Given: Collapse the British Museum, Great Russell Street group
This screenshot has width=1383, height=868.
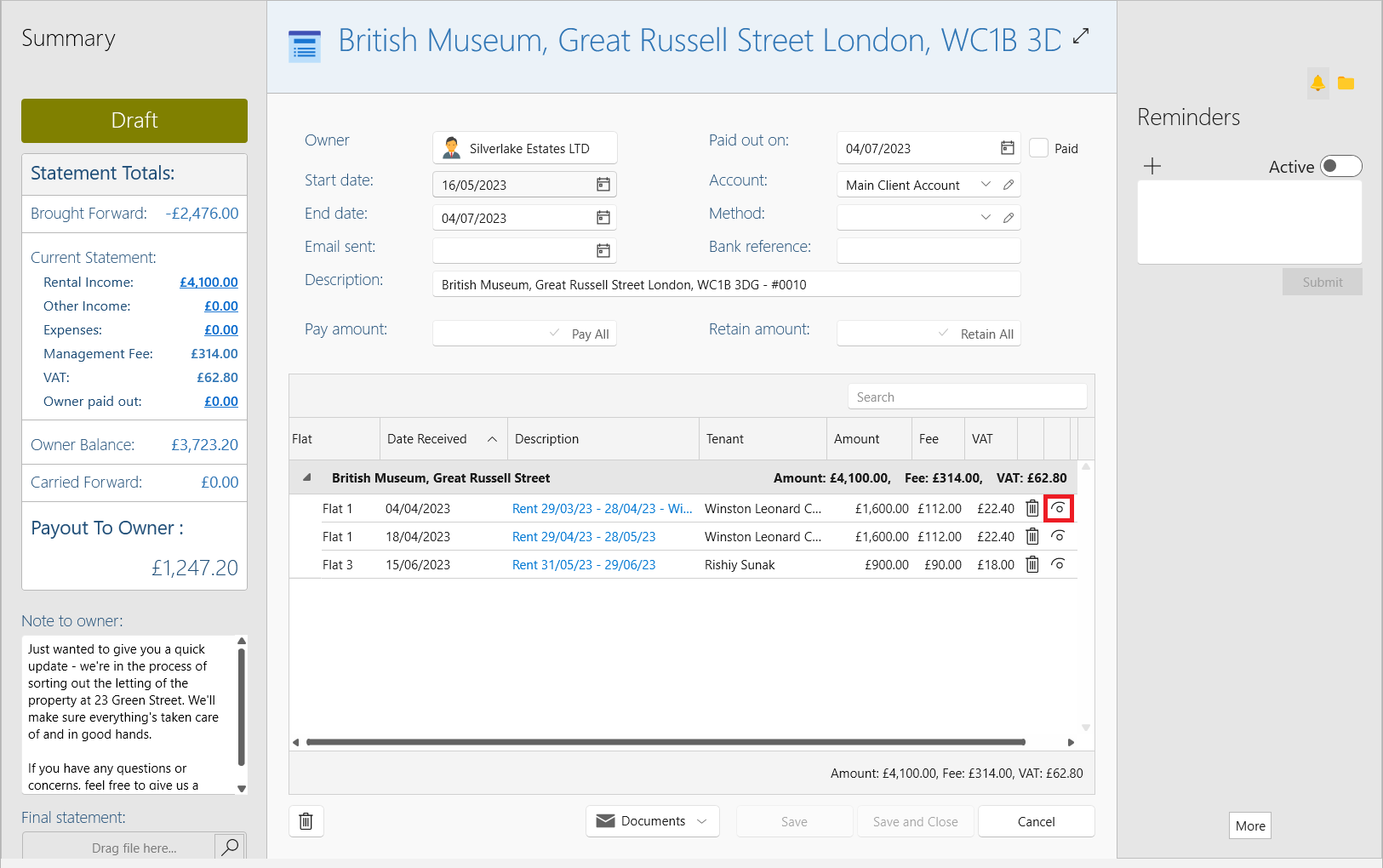Looking at the screenshot, I should click(x=306, y=477).
